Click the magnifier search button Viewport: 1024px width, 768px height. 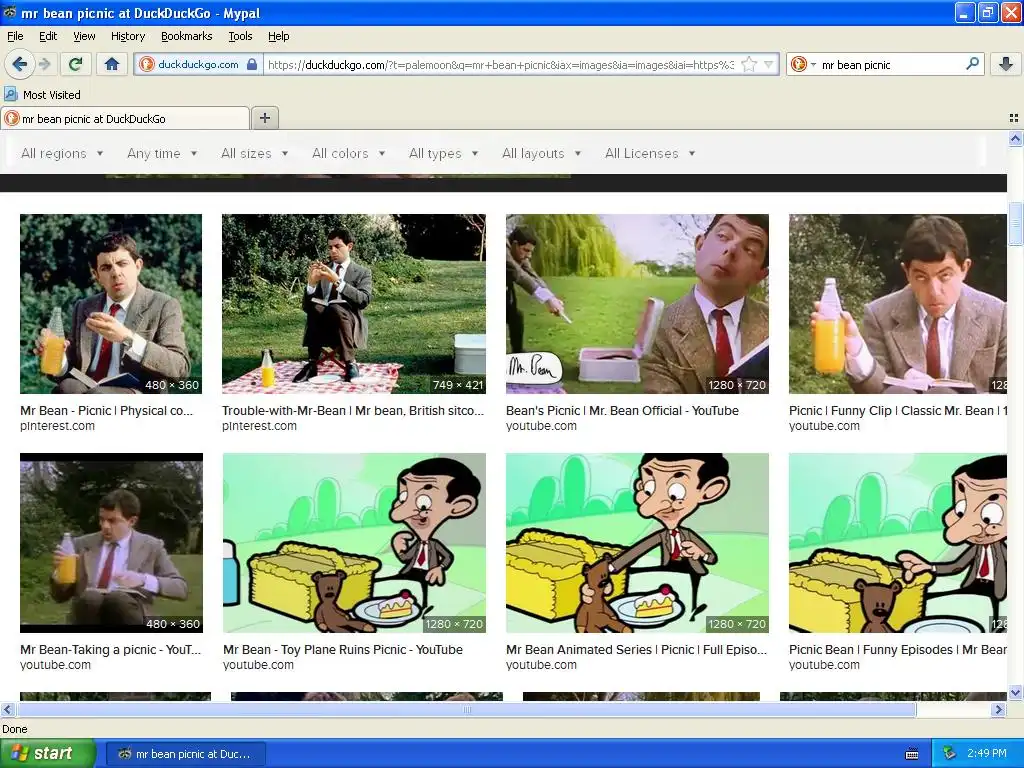972,64
